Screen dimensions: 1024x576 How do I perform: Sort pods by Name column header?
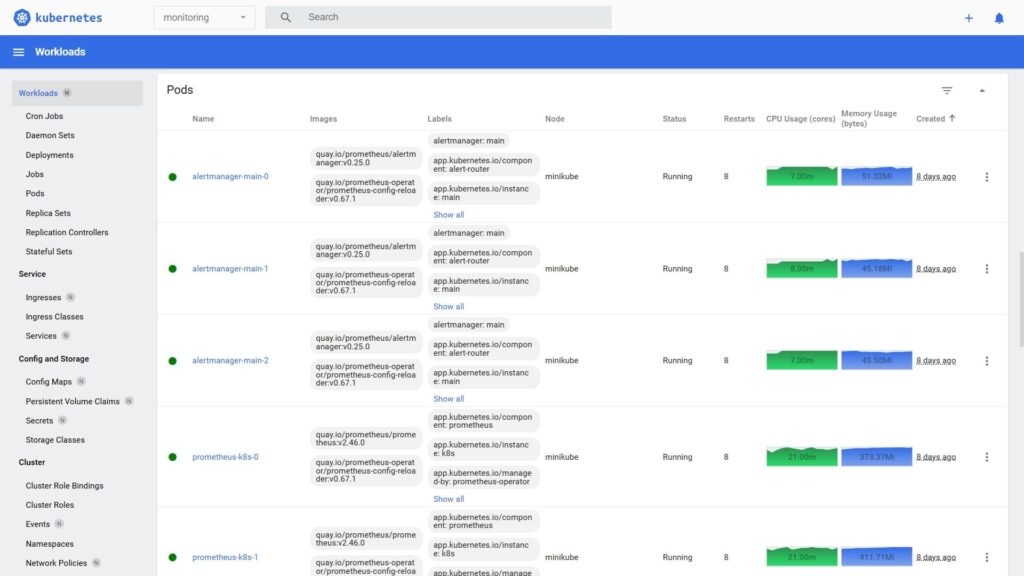point(203,119)
